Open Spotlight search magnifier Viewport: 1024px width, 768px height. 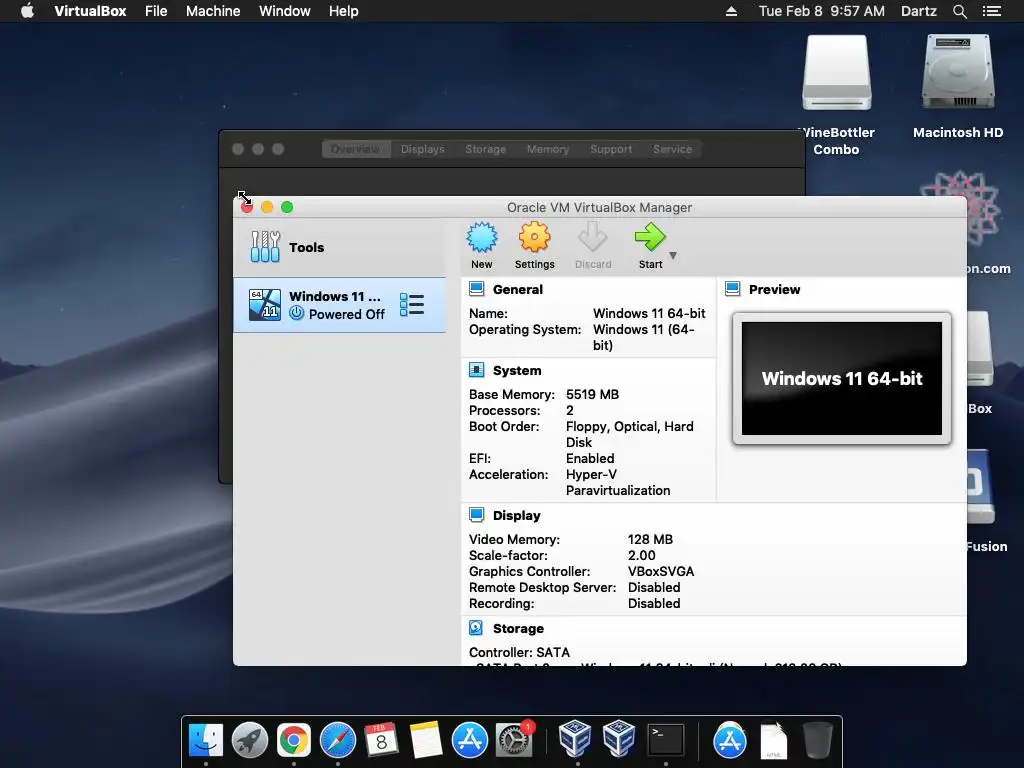pyautogui.click(x=959, y=11)
